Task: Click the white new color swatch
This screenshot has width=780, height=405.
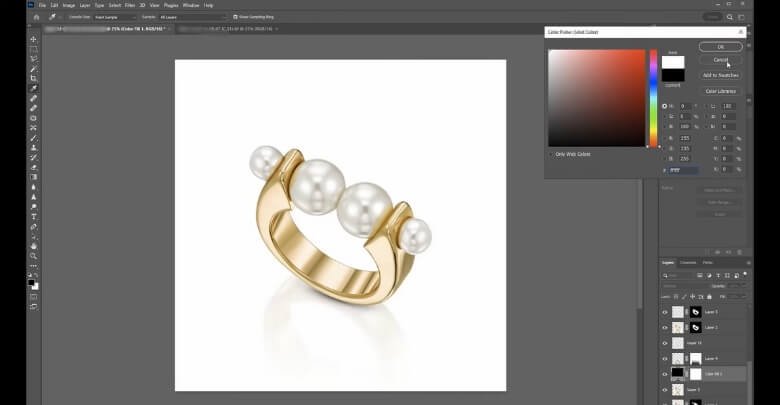Action: tap(673, 62)
